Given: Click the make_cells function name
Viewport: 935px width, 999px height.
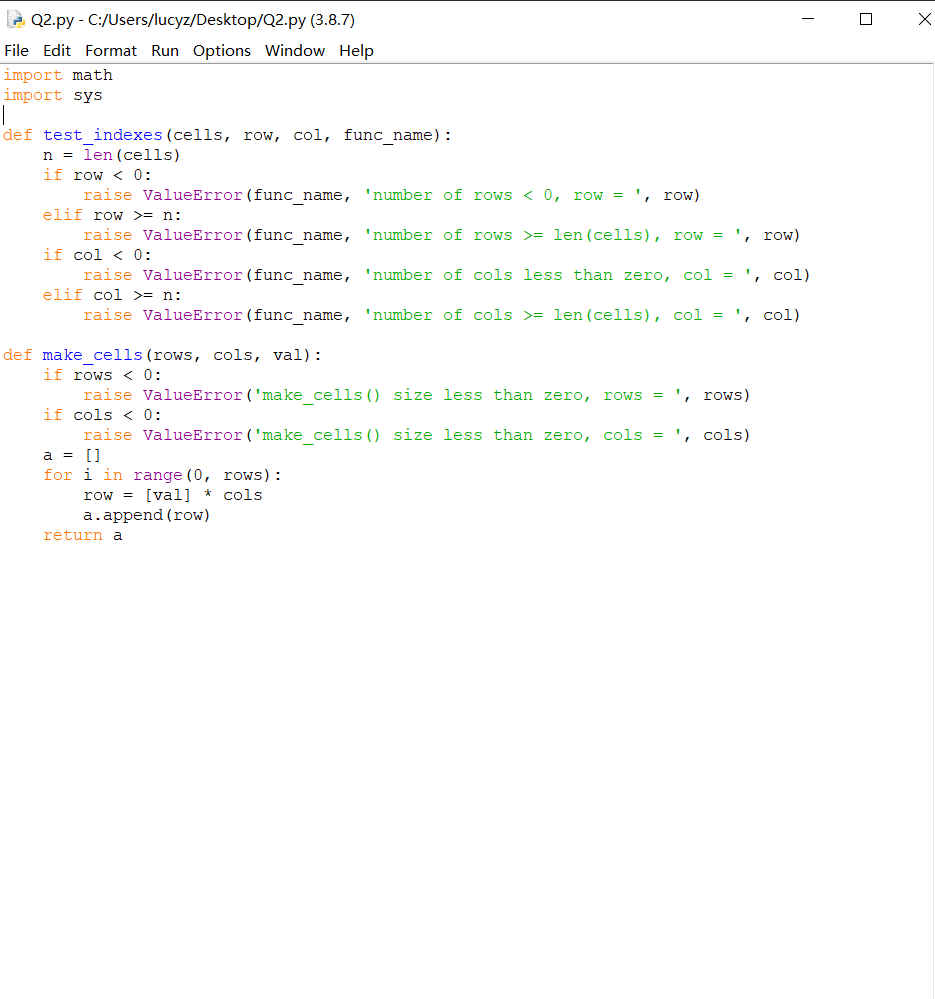Looking at the screenshot, I should (92, 356).
